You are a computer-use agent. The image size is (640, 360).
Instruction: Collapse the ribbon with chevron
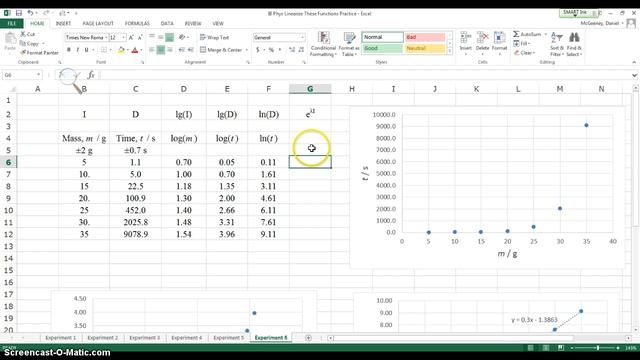pyautogui.click(x=634, y=62)
